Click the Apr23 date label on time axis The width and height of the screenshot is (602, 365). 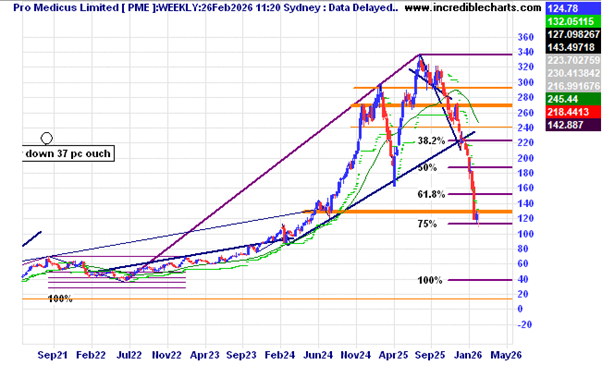[205, 355]
